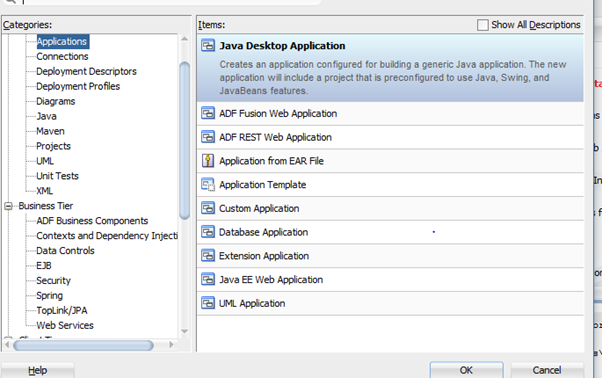Select the Projects category
602x378 pixels.
(53, 146)
